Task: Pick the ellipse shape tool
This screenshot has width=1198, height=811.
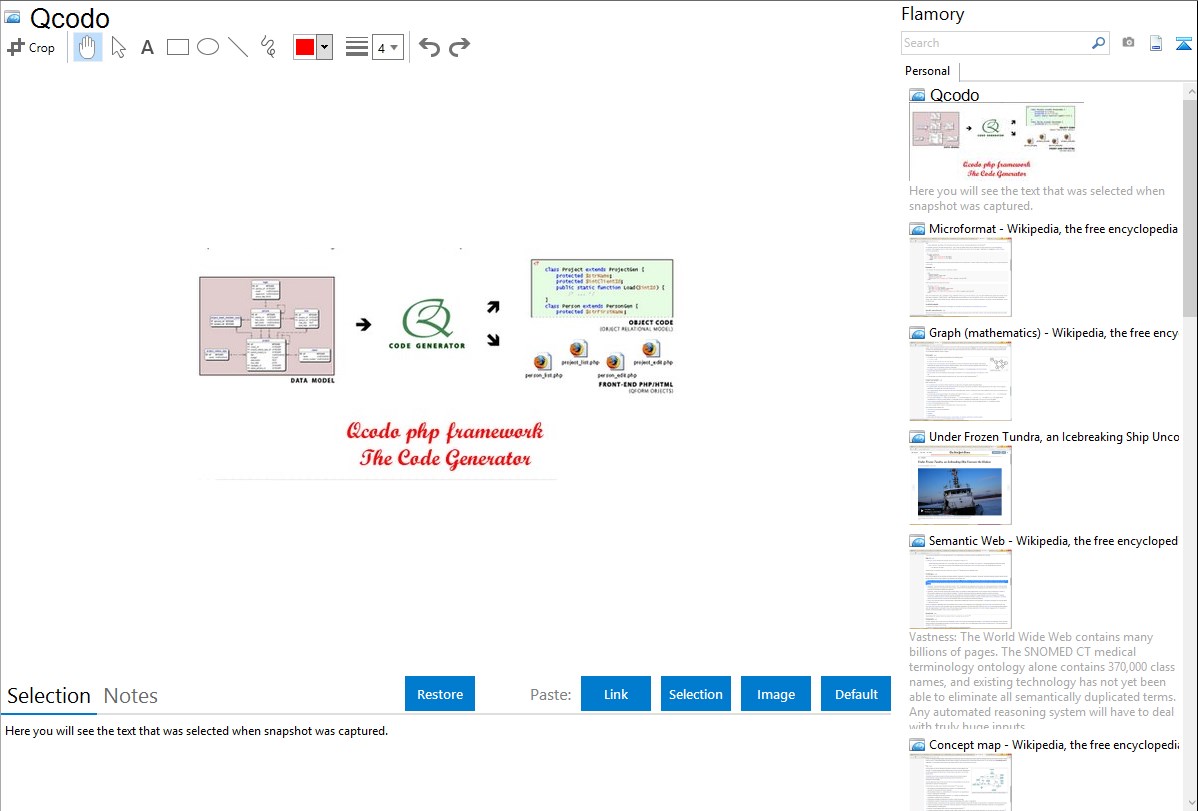Action: [x=208, y=47]
